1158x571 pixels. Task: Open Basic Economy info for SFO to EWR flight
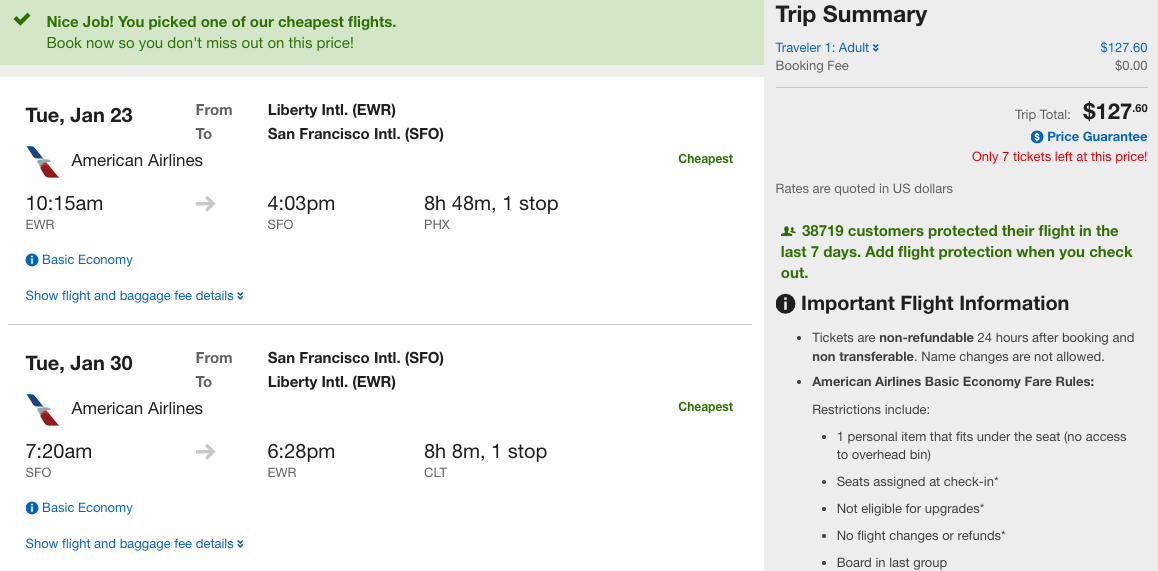pos(87,508)
